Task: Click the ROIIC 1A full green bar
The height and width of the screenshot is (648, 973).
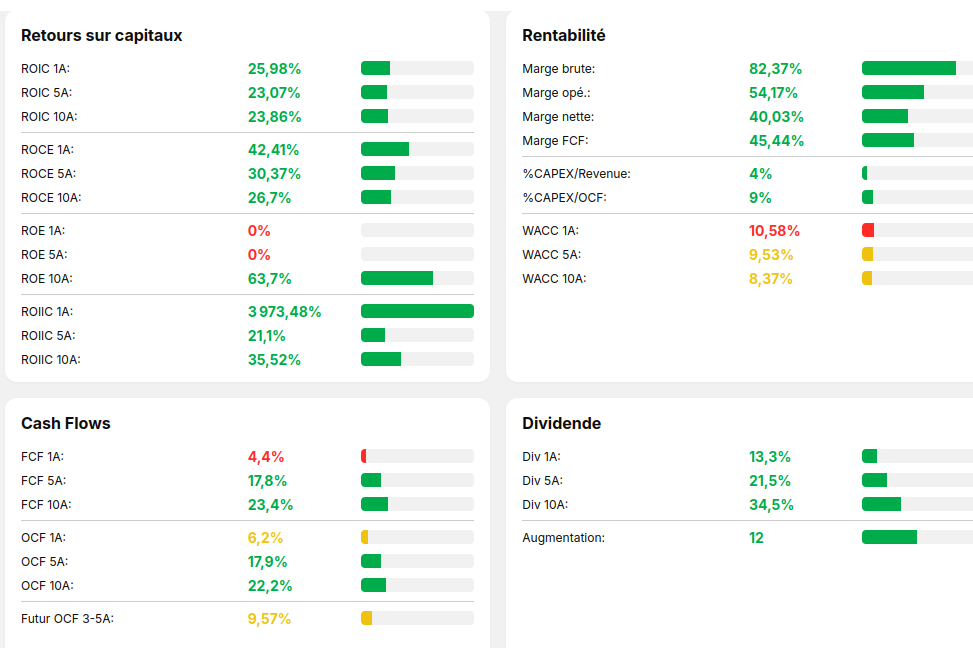Action: tap(417, 311)
